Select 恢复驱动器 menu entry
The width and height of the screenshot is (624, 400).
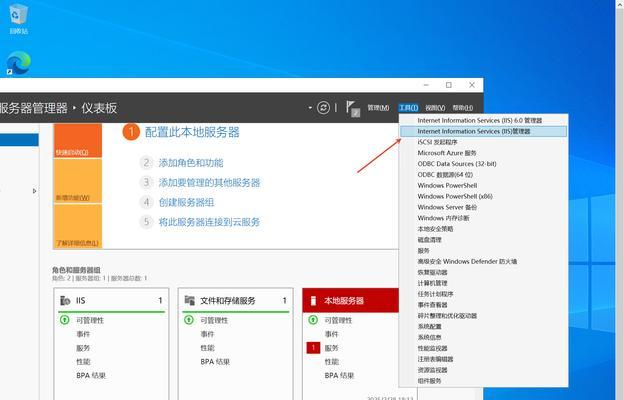[484, 272]
